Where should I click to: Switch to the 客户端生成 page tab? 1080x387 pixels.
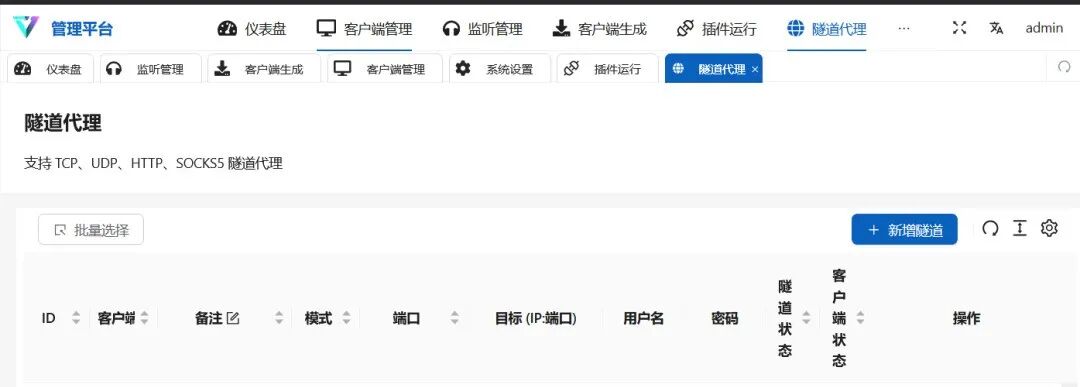[x=264, y=69]
